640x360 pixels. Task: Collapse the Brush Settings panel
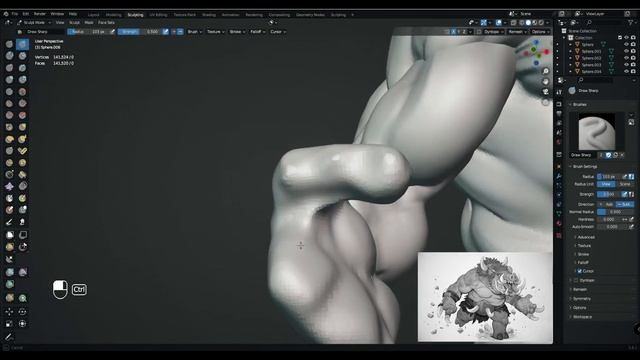click(584, 167)
